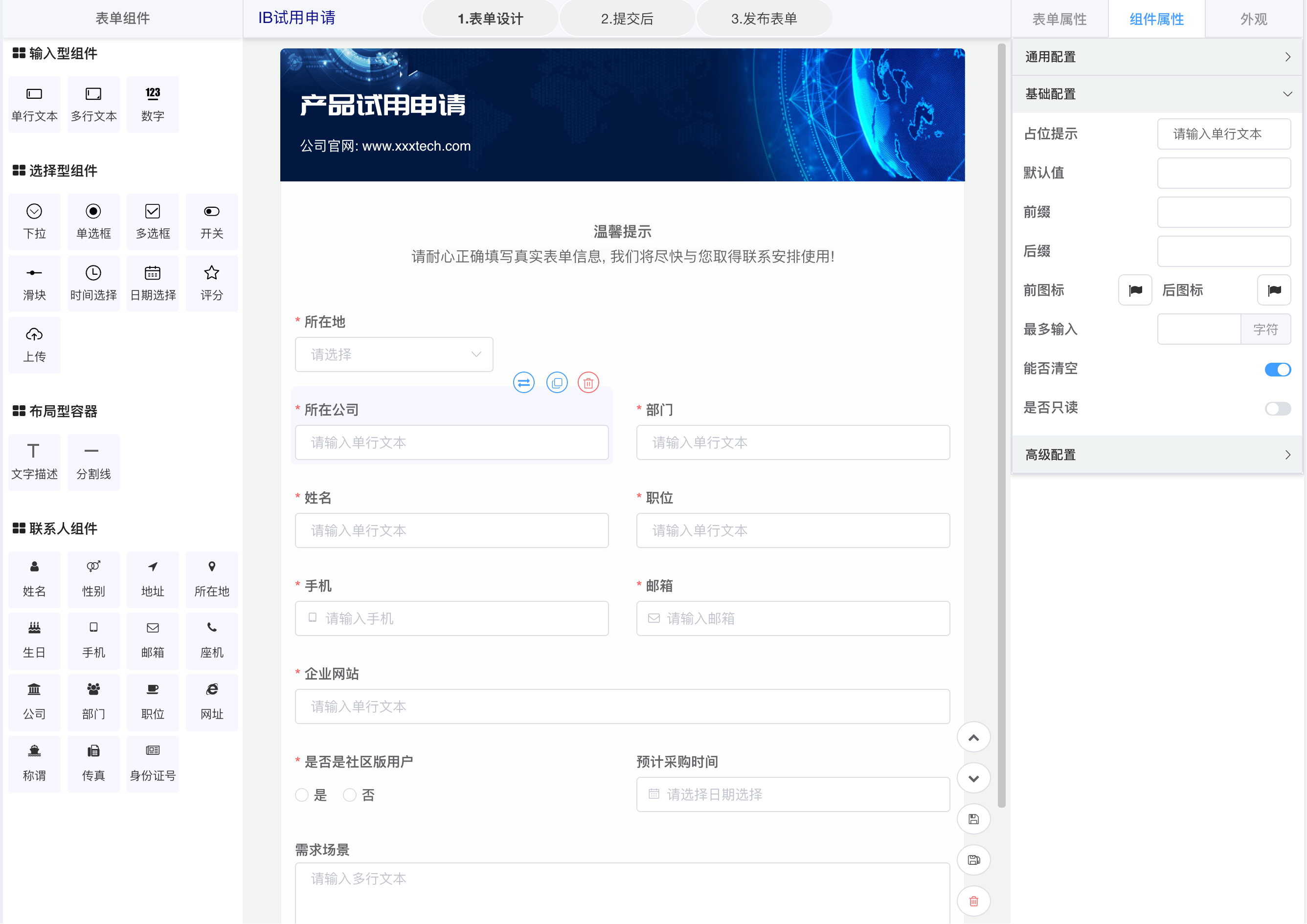
Task: Switch to the 表单属性 tab
Action: tap(1059, 20)
